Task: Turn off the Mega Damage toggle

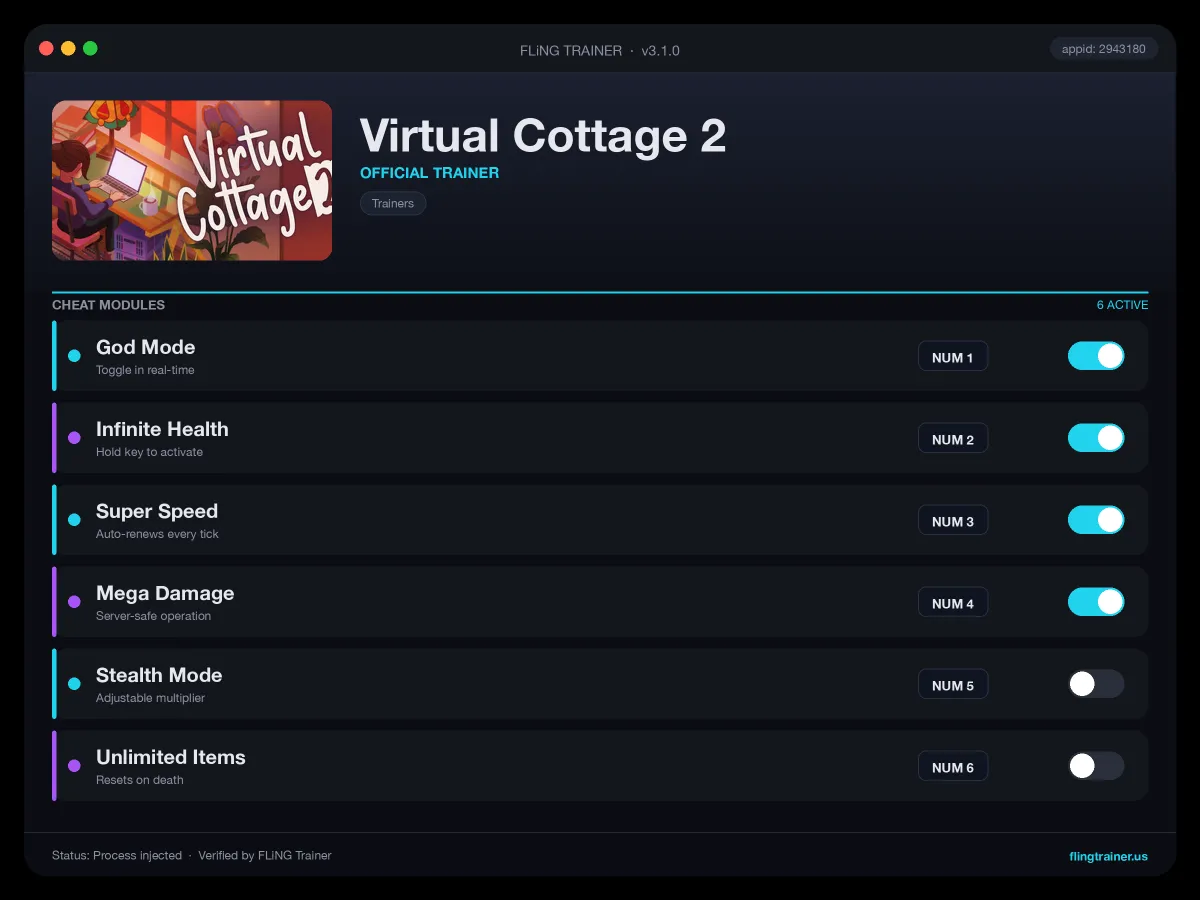Action: tap(1096, 602)
